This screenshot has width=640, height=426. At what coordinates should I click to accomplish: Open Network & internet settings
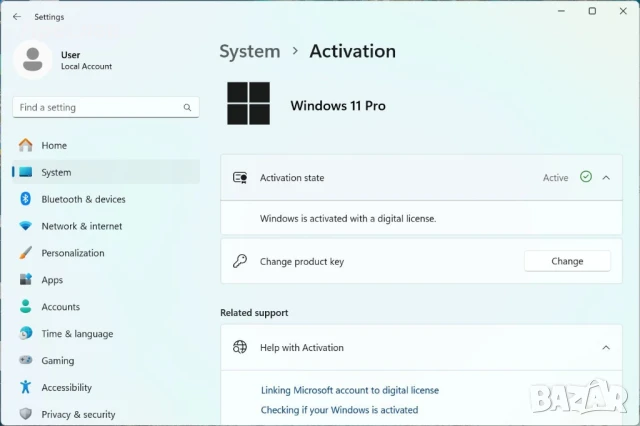(x=81, y=226)
